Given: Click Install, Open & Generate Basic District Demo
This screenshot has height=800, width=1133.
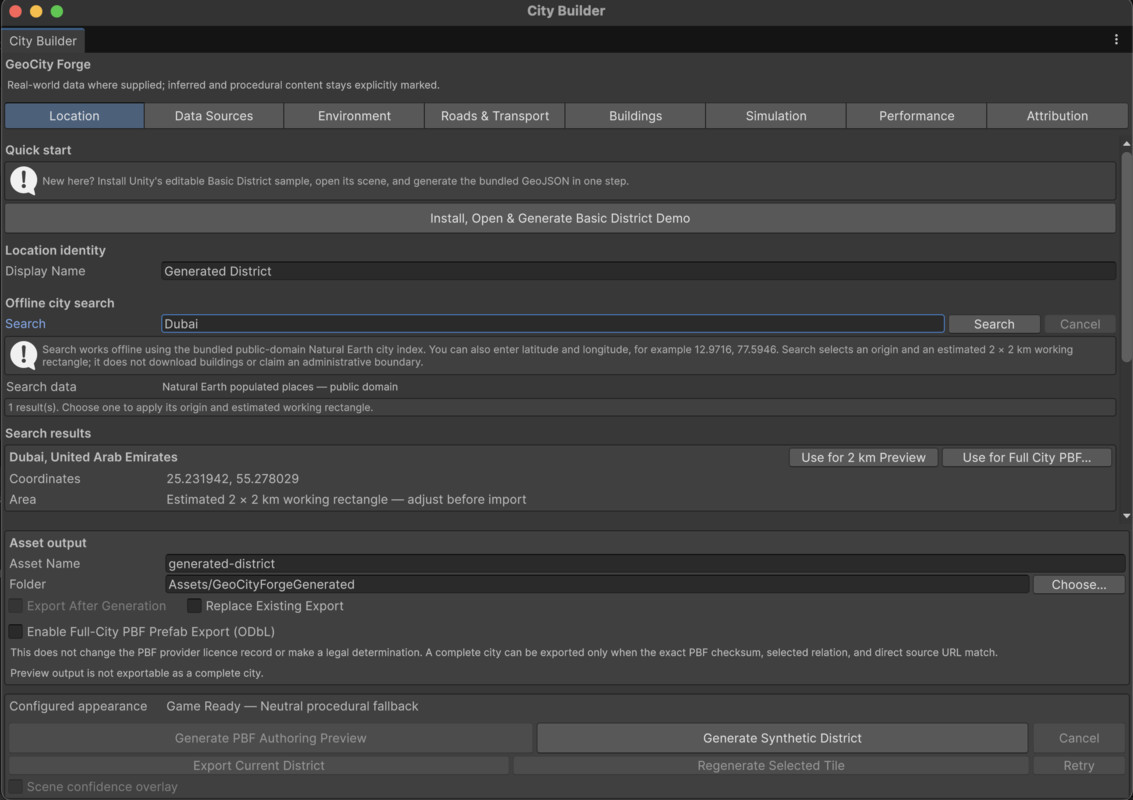Looking at the screenshot, I should coord(560,218).
